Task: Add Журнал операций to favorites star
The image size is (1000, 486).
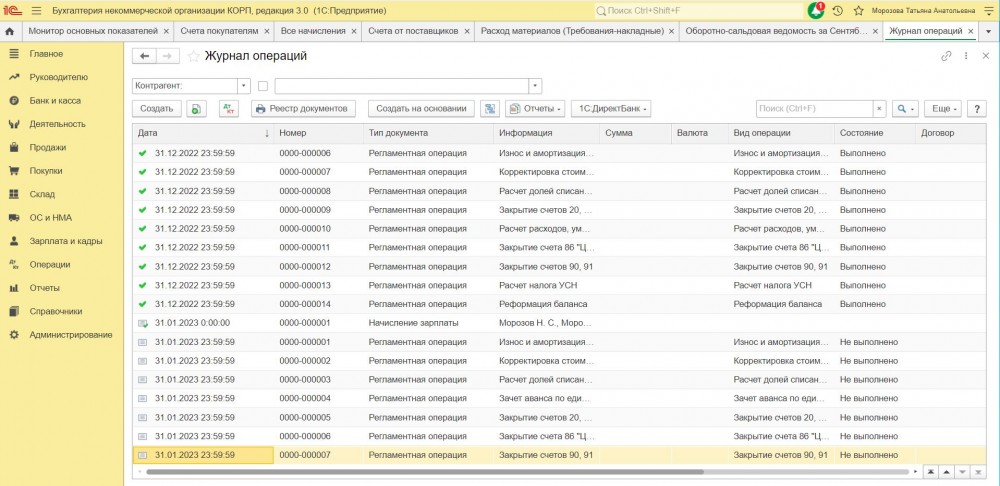Action: (x=194, y=56)
